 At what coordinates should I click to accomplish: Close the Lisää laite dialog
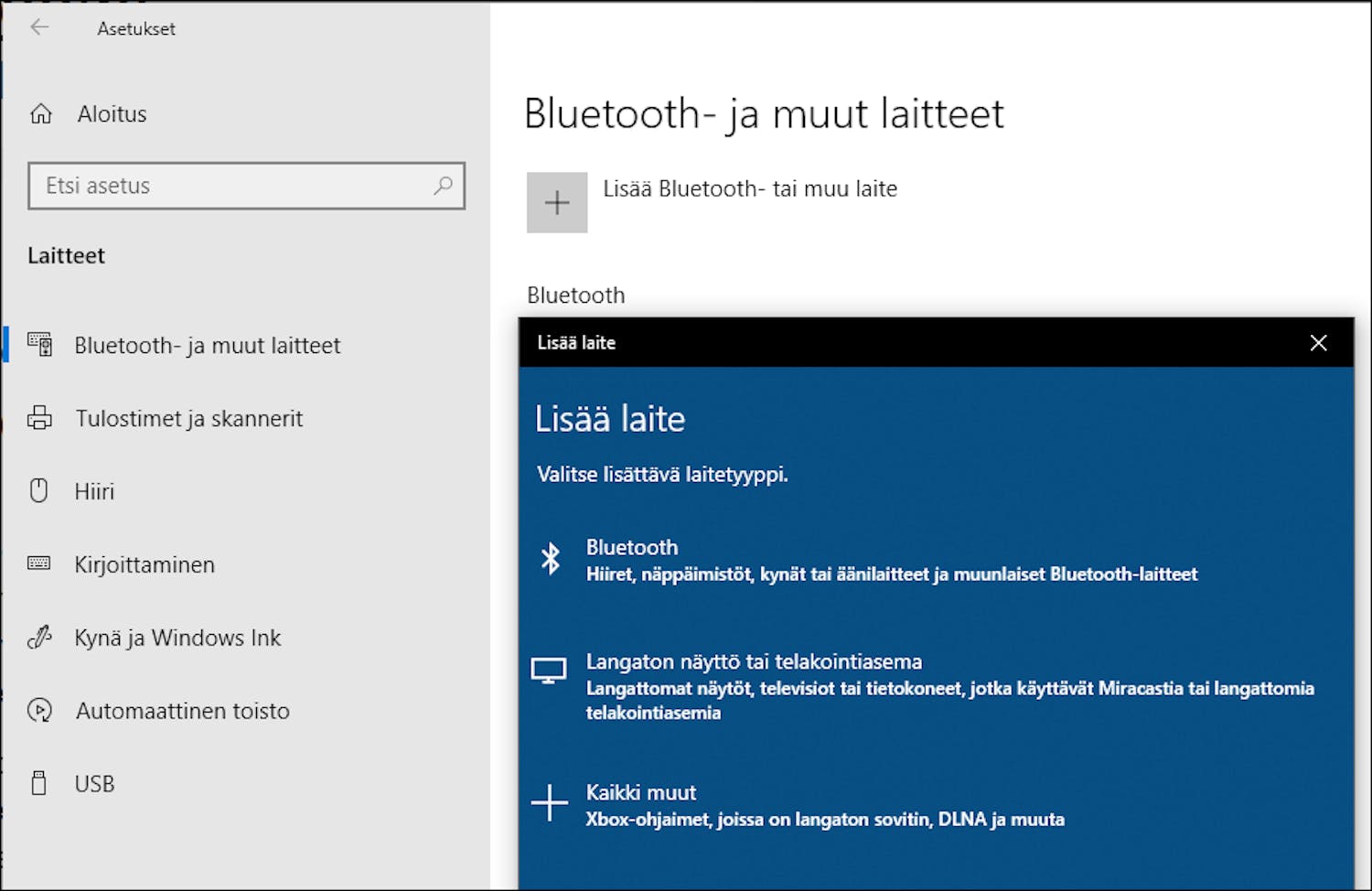tap(1318, 342)
